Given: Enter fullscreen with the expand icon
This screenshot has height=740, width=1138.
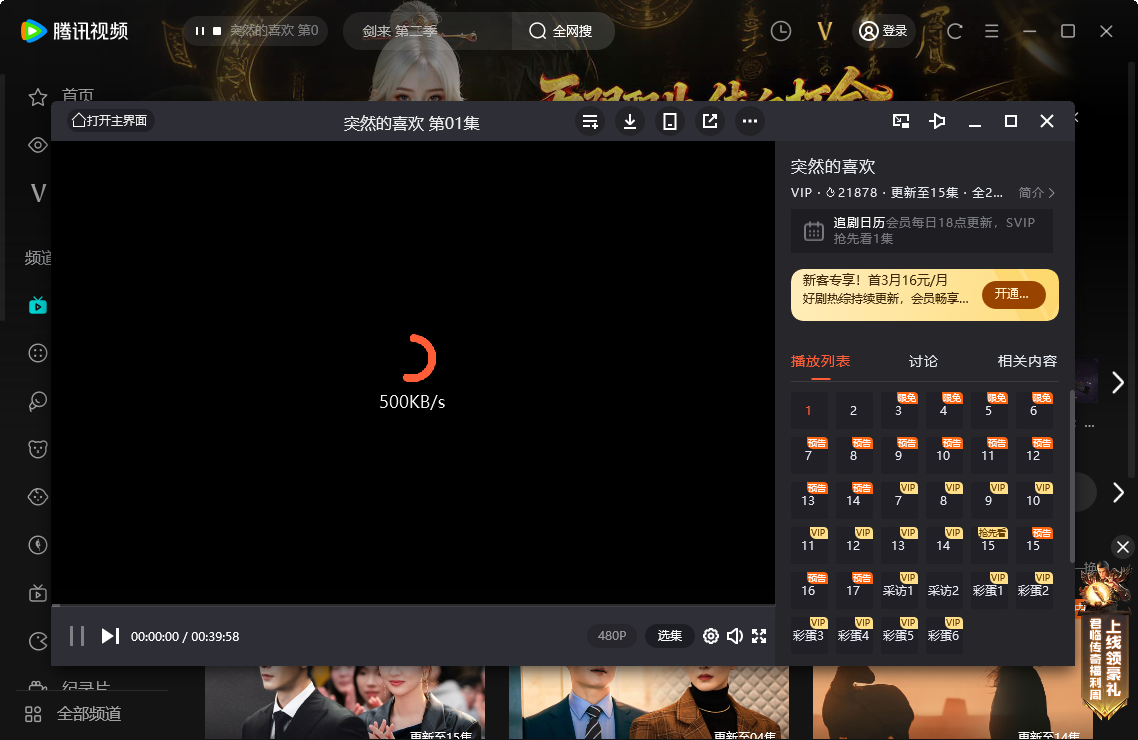Looking at the screenshot, I should click(x=760, y=636).
